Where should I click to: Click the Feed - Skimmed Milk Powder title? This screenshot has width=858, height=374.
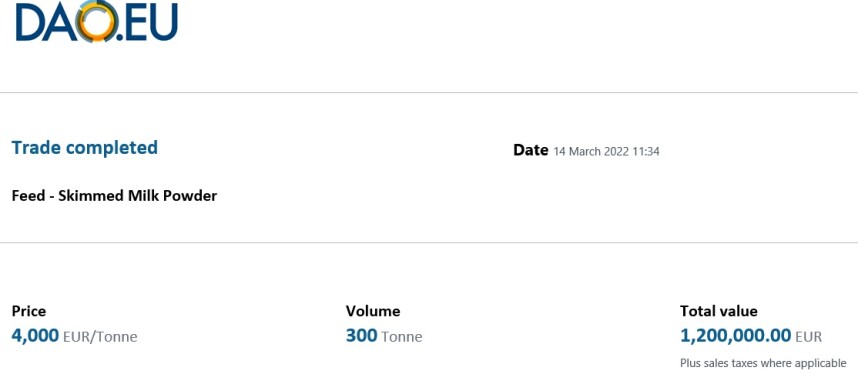click(x=114, y=195)
